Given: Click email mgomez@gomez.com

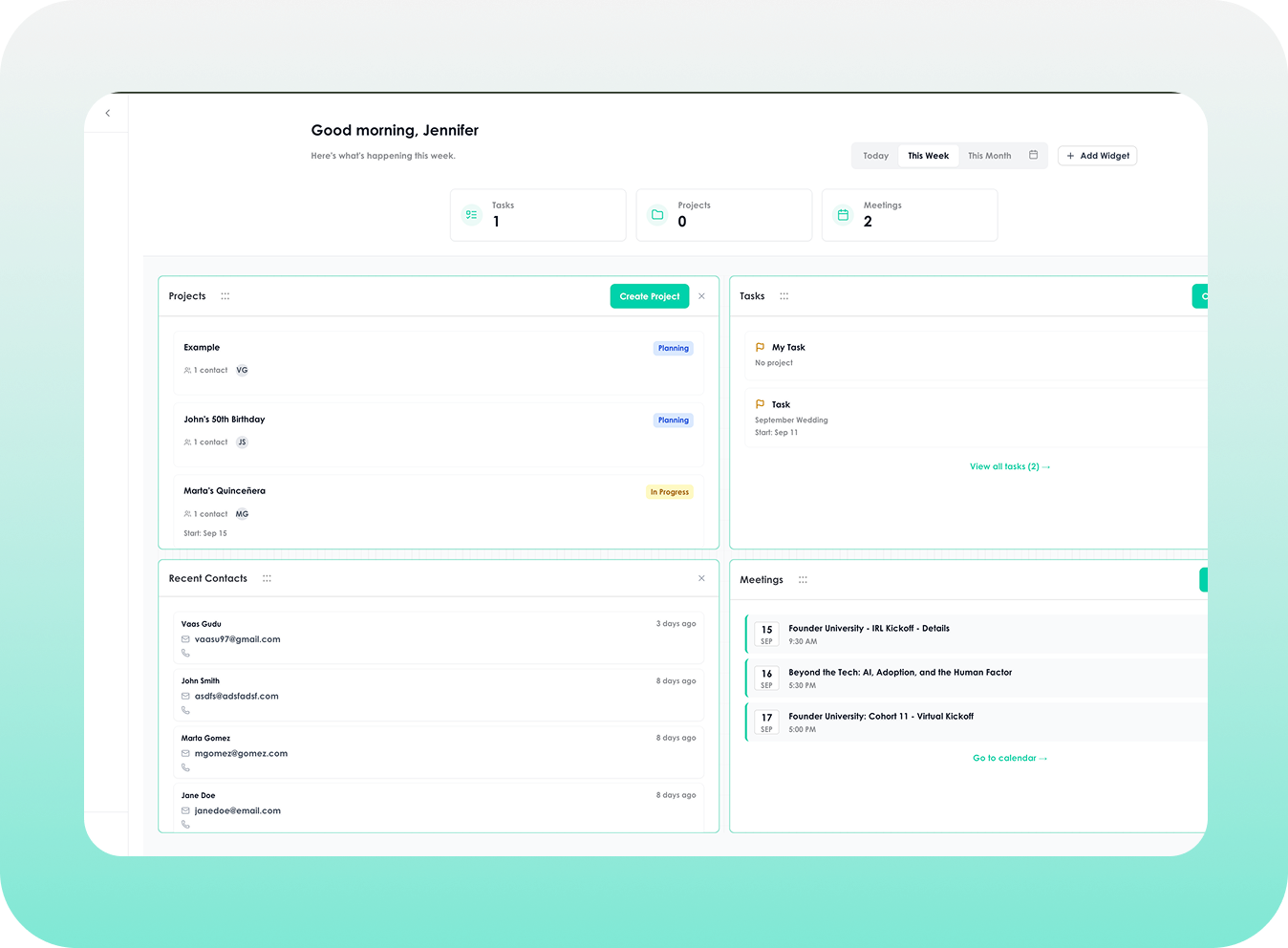Looking at the screenshot, I should coord(241,753).
